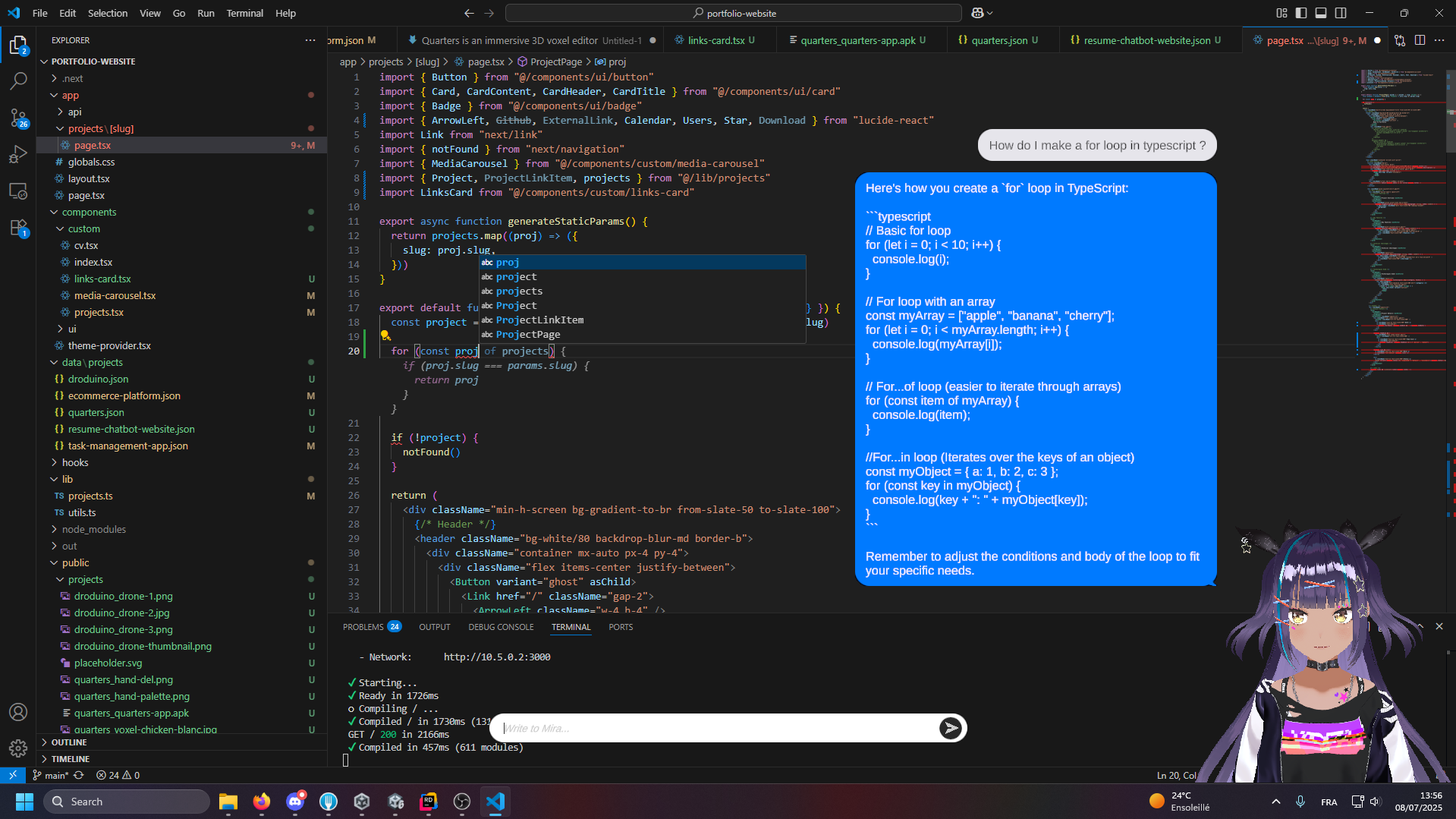Screen dimensions: 1456x819
Task: Open the Remote Explorer
Action: tap(18, 191)
